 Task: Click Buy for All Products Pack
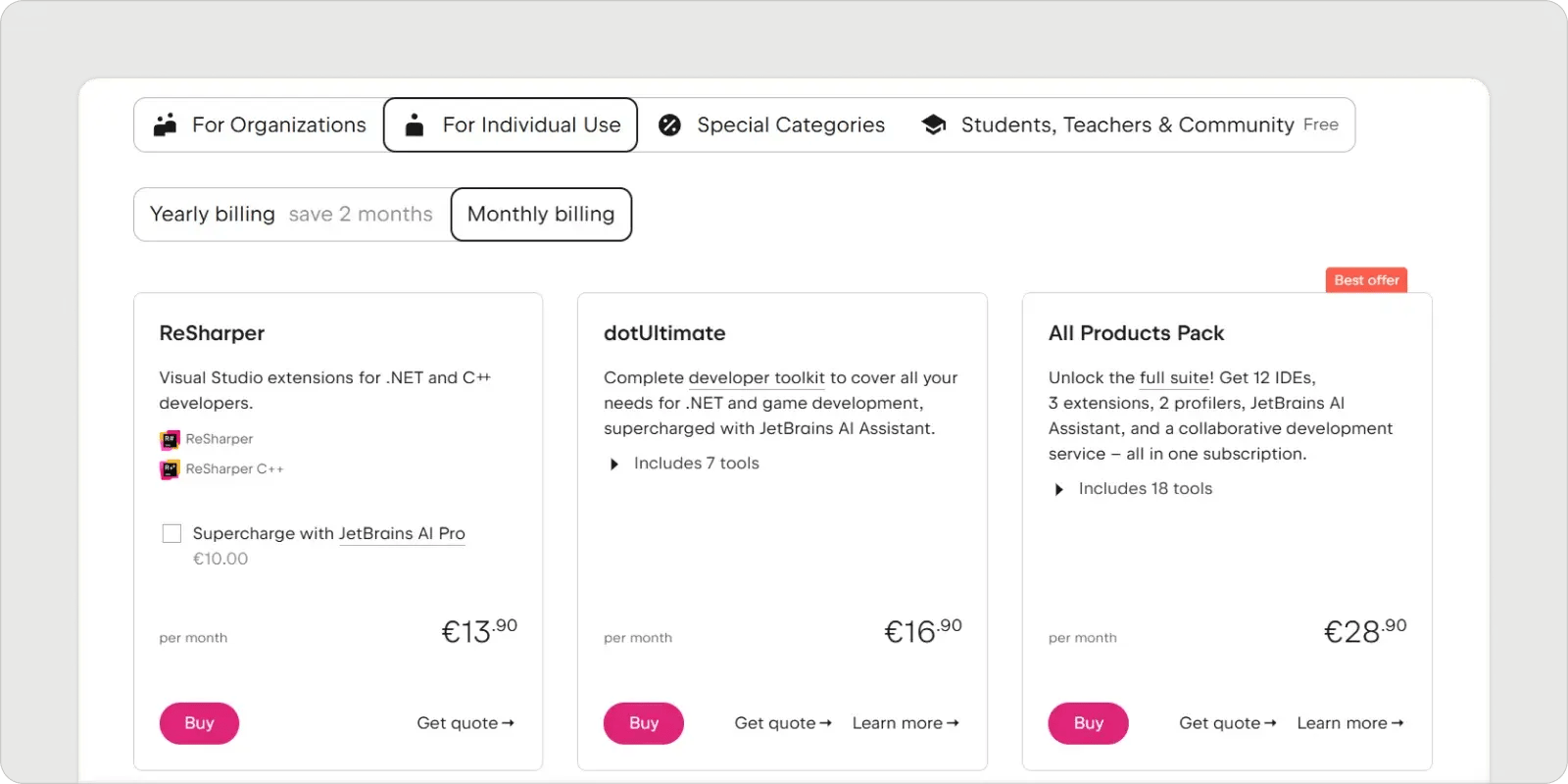[x=1088, y=722]
